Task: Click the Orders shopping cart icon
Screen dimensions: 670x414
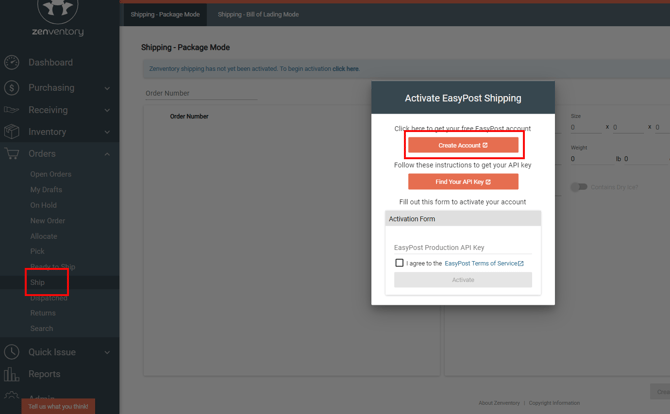Action: click(x=12, y=154)
